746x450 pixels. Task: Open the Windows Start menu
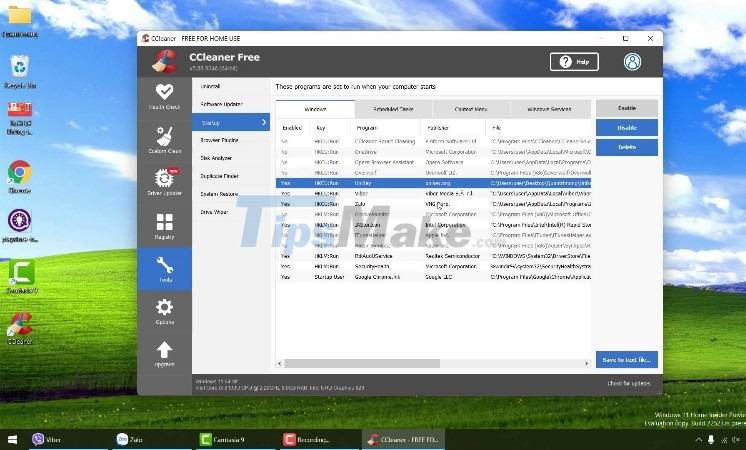click(12, 440)
